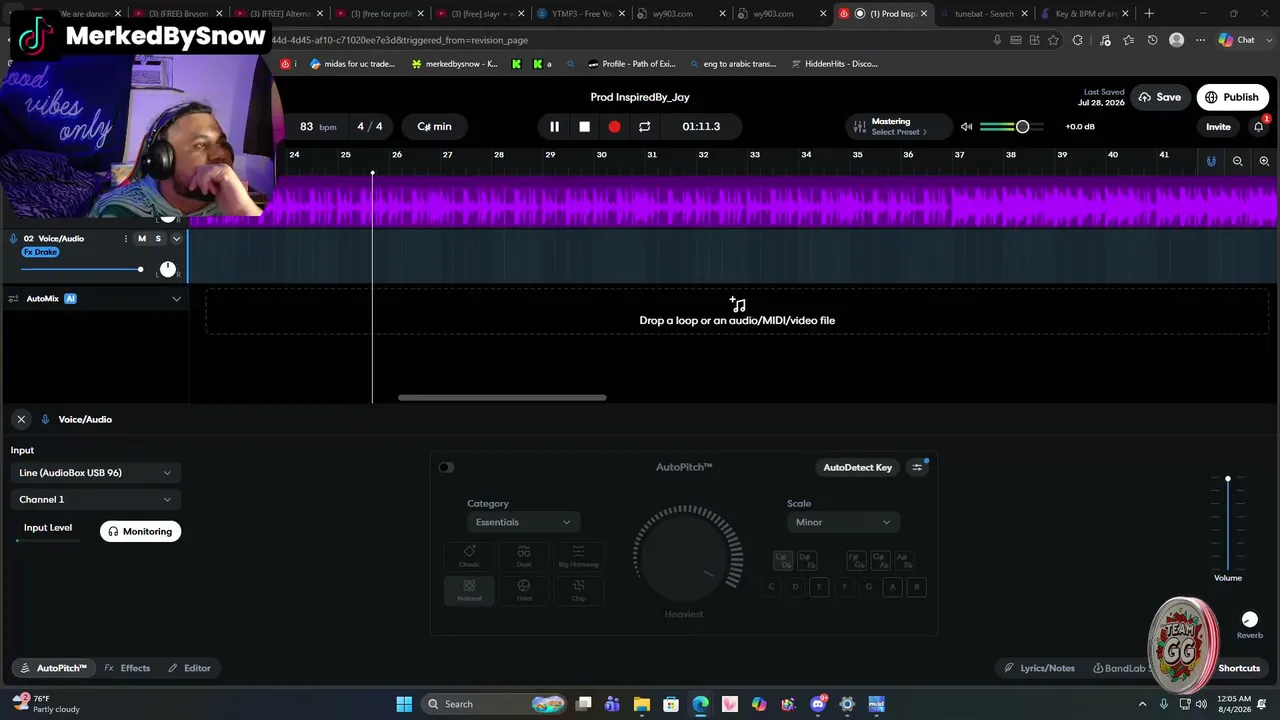Open the Shortcuts panel

point(1239,668)
